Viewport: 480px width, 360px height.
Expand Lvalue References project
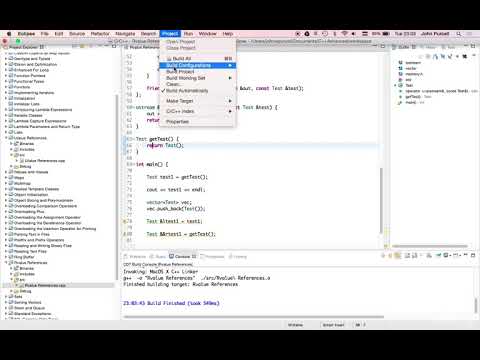tap(6, 138)
